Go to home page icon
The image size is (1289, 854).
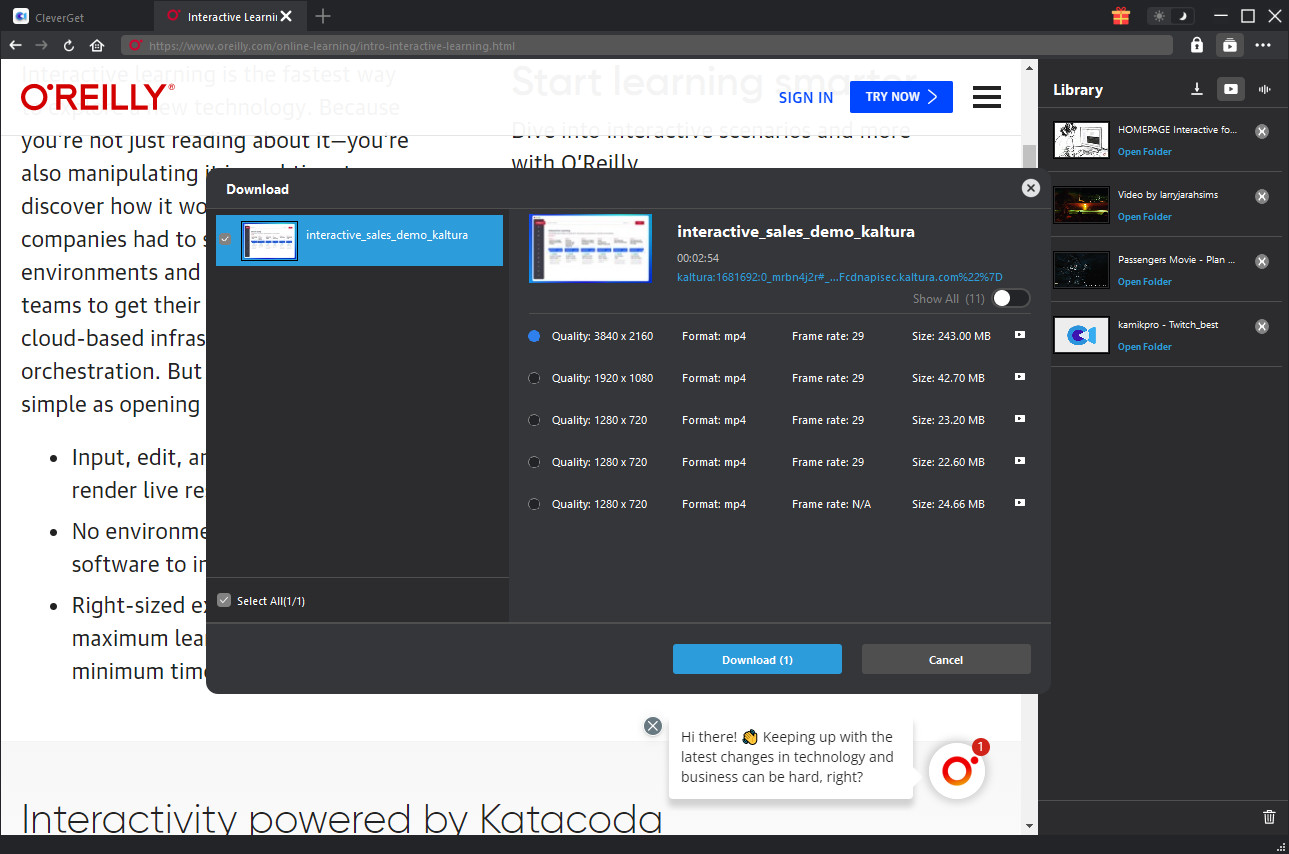[97, 45]
